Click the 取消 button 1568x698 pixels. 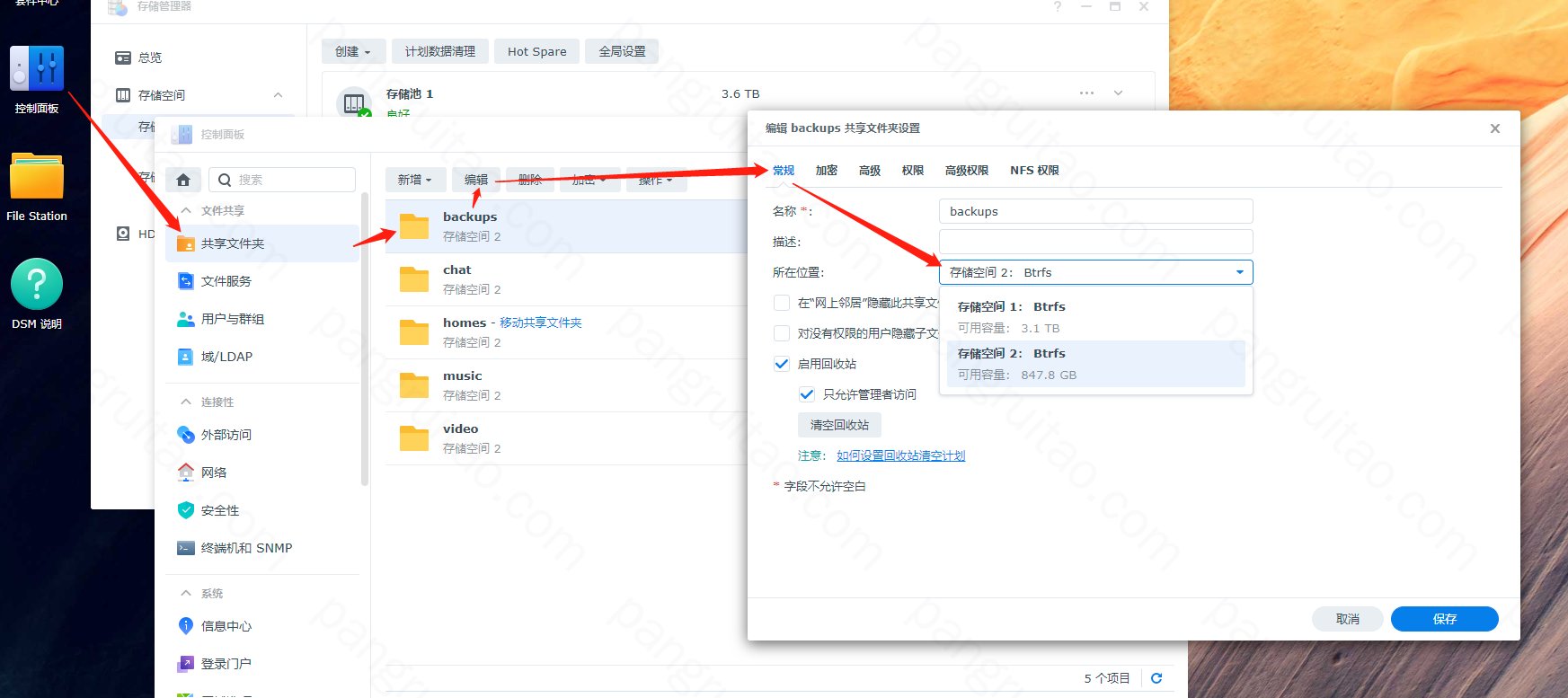tap(1348, 619)
